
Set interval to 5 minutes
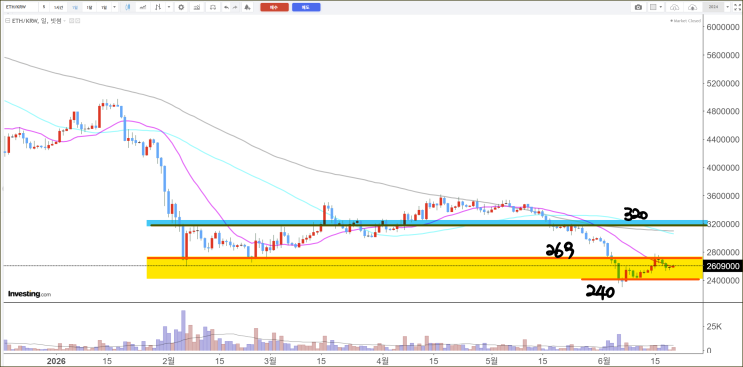click(x=44, y=7)
